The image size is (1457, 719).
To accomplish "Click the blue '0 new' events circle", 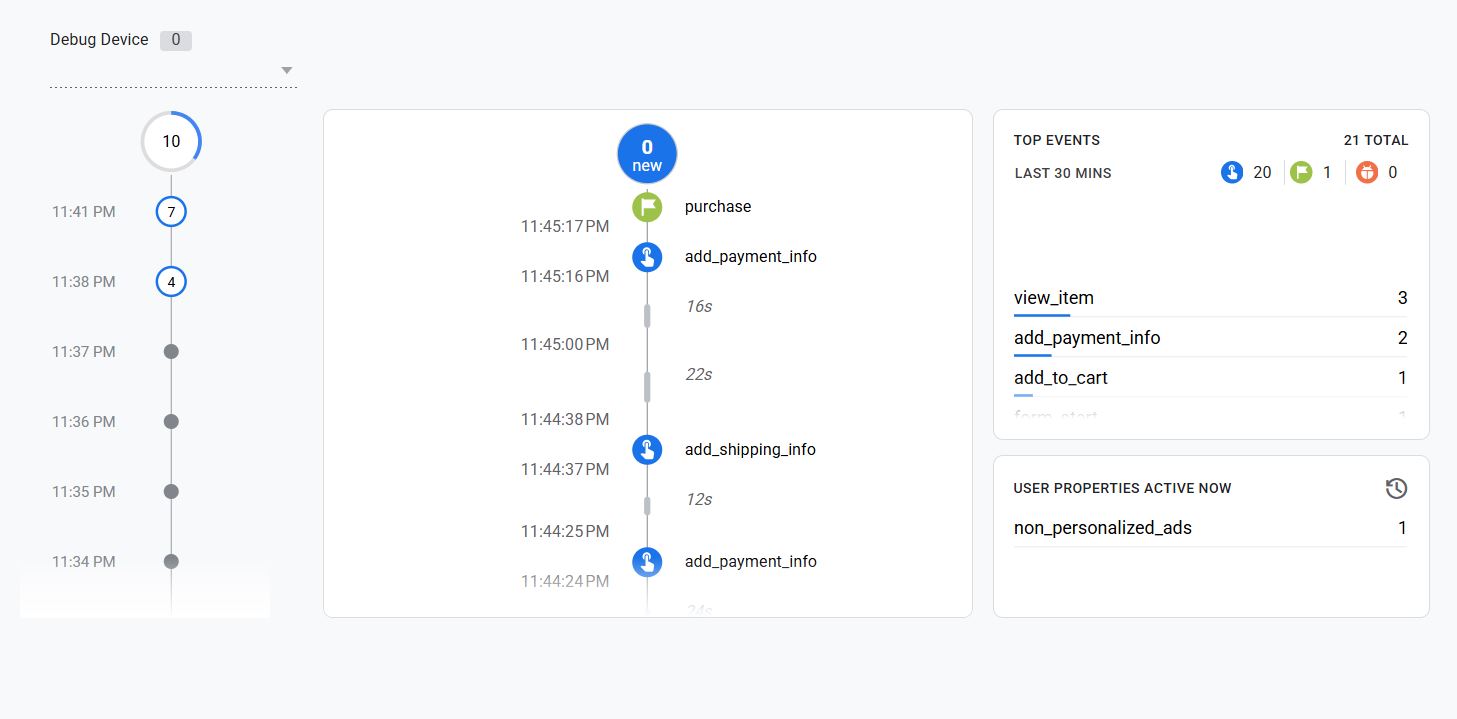I will (647, 154).
